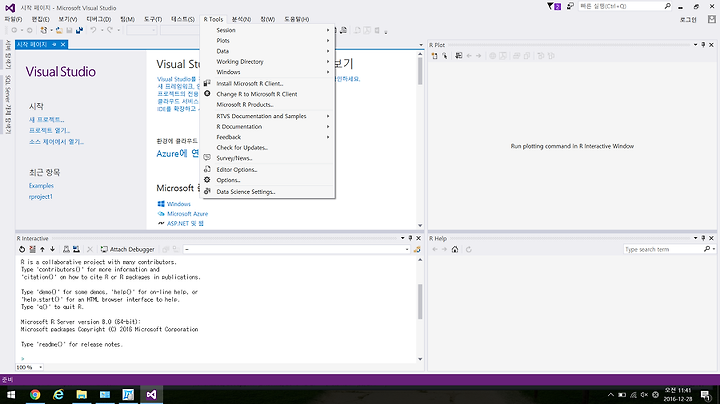Click the Options gear icon in R Tools menu

pyautogui.click(x=207, y=180)
